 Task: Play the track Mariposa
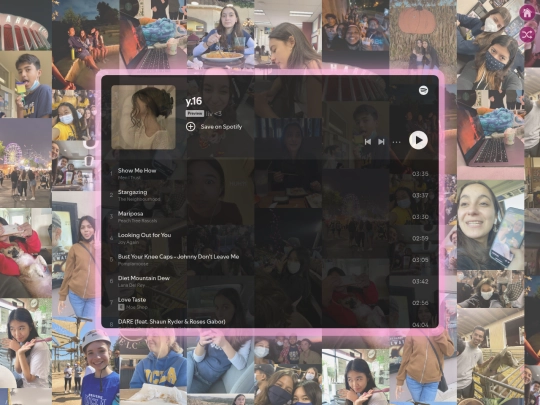point(130,214)
